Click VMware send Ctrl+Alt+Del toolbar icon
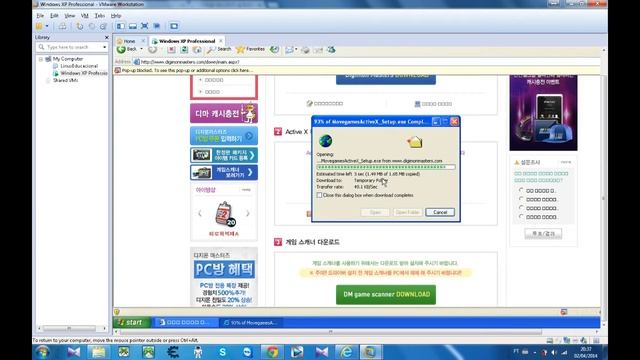Viewport: 640px width, 360px height. coord(62,26)
